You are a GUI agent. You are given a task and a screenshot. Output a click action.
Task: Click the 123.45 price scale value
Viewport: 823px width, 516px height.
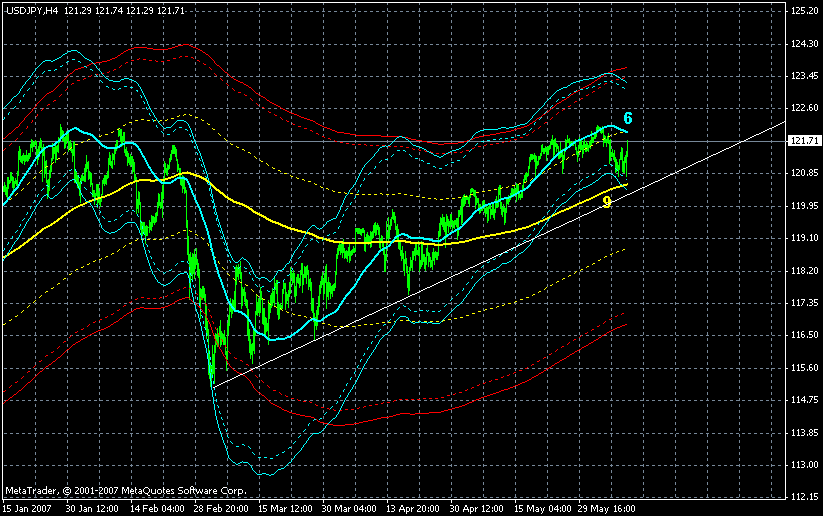pyautogui.click(x=804, y=76)
